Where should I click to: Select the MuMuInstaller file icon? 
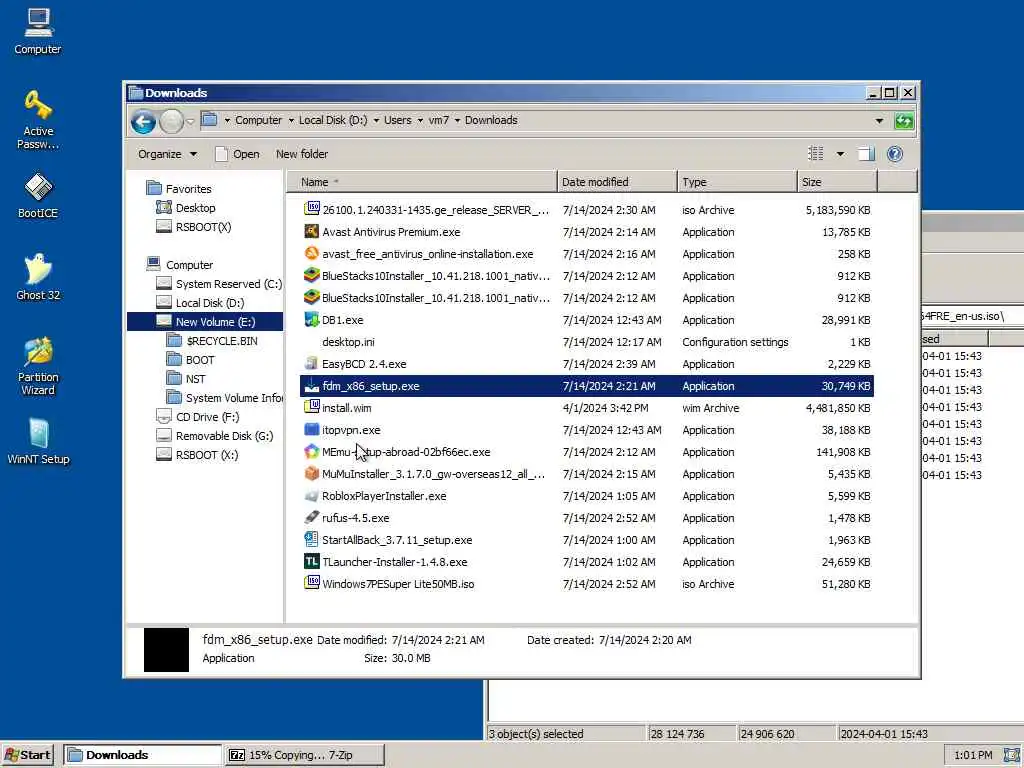coord(312,474)
